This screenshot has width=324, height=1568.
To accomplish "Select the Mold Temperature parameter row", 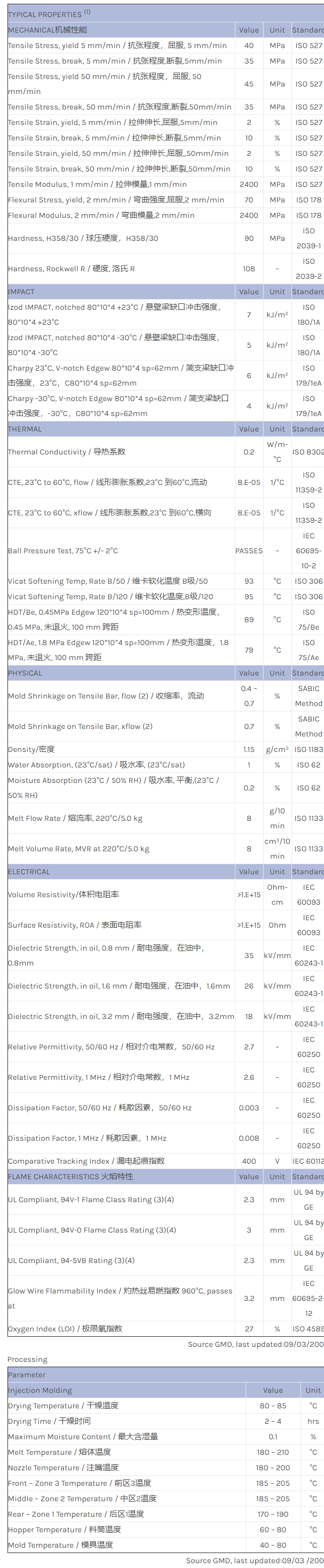I will point(60,1545).
